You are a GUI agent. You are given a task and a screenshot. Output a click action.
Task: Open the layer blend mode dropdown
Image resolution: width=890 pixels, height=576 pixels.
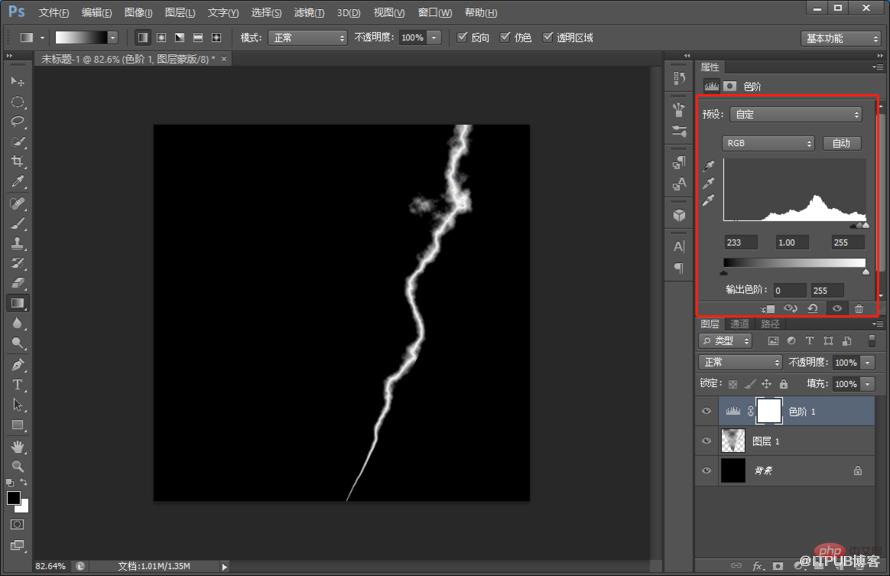740,362
